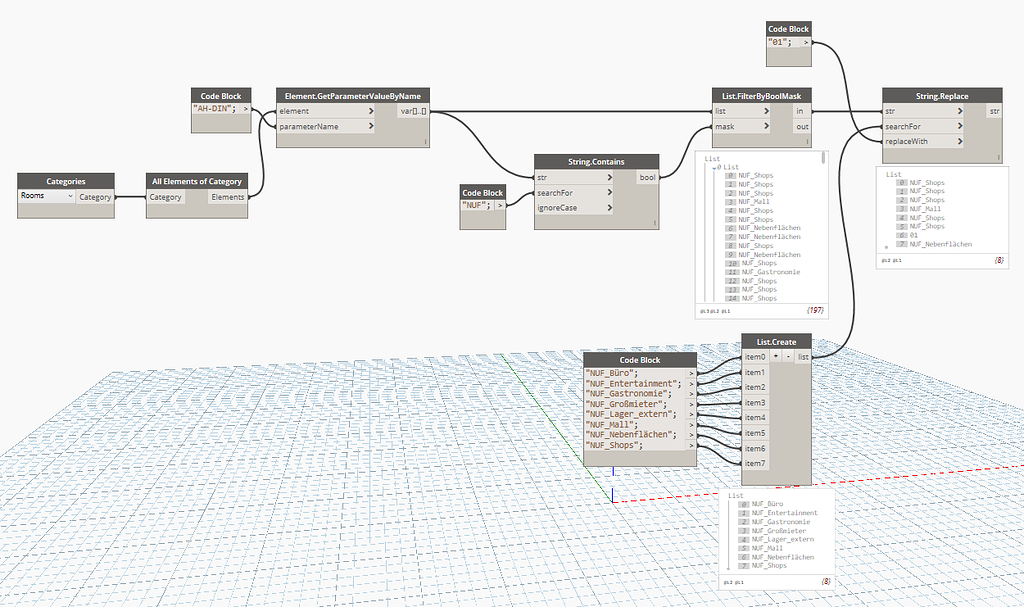Click the + button to add a List.Create input
This screenshot has width=1024, height=607.
pos(776,356)
